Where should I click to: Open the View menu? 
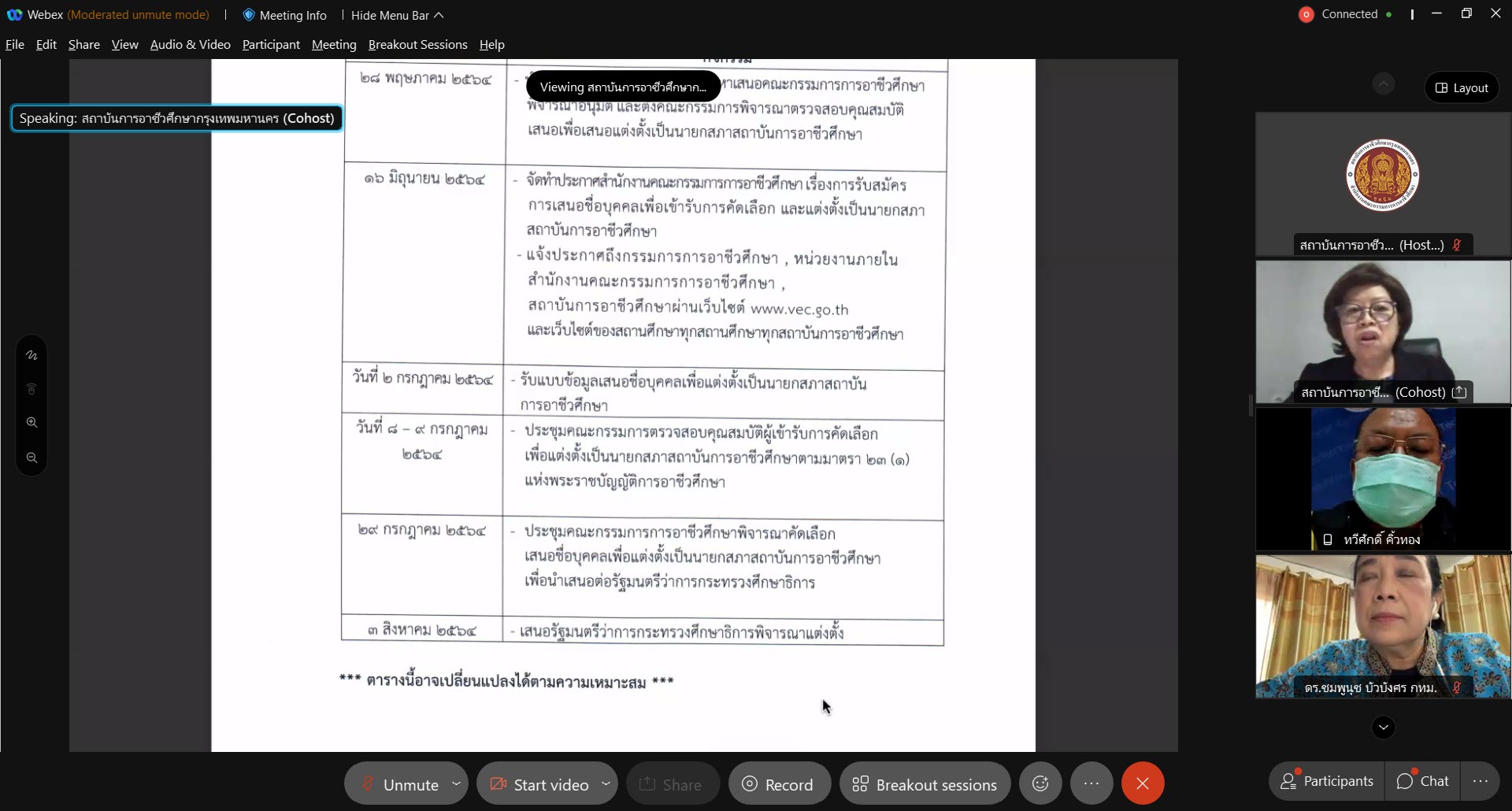pyautogui.click(x=125, y=44)
